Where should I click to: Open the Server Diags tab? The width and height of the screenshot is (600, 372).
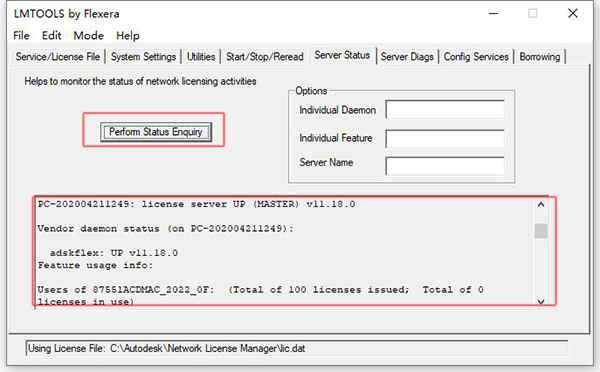pyautogui.click(x=407, y=57)
